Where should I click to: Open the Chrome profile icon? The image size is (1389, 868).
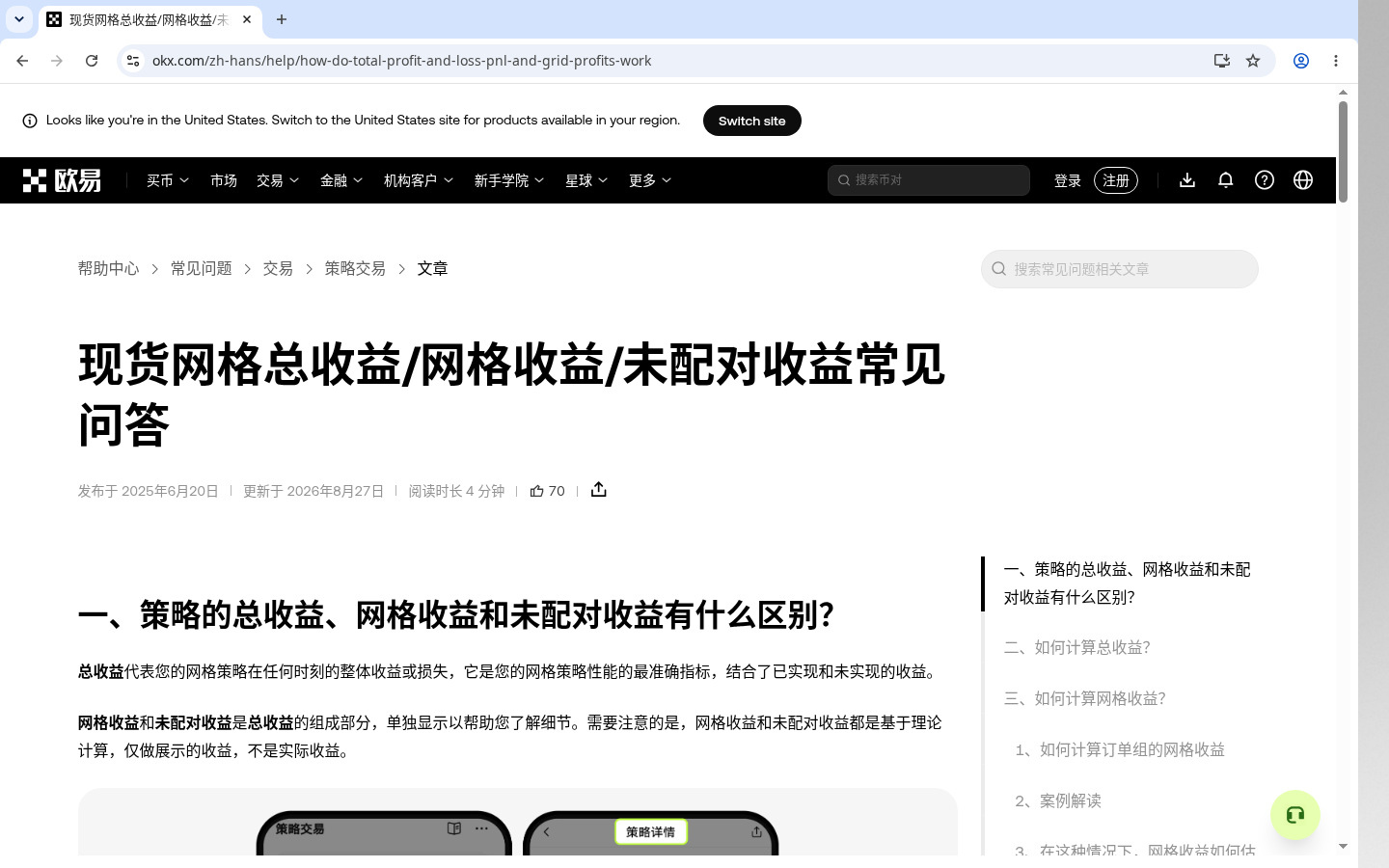coord(1301,61)
